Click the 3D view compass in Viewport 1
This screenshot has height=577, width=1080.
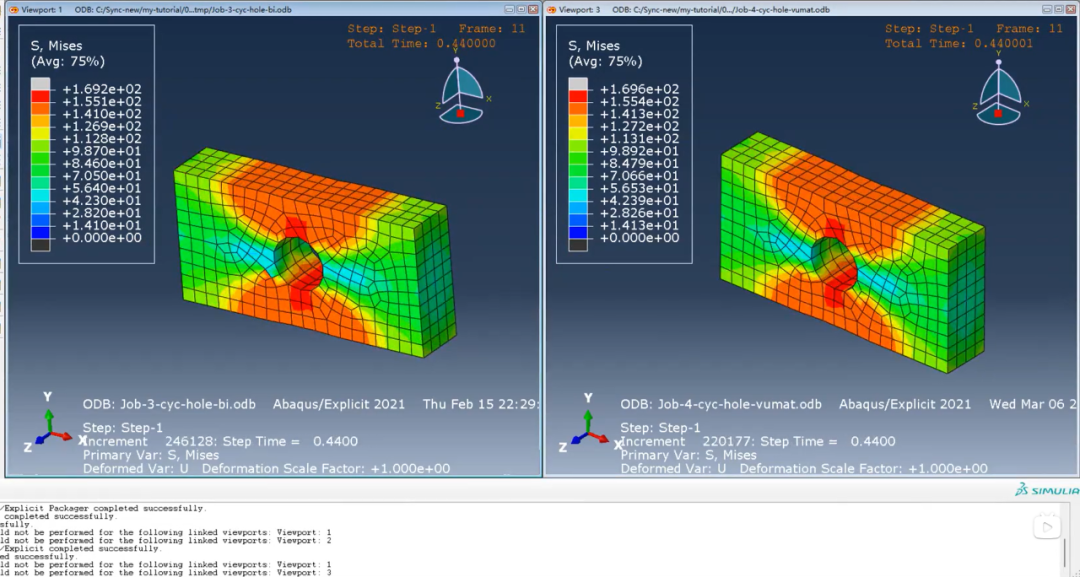pos(461,93)
